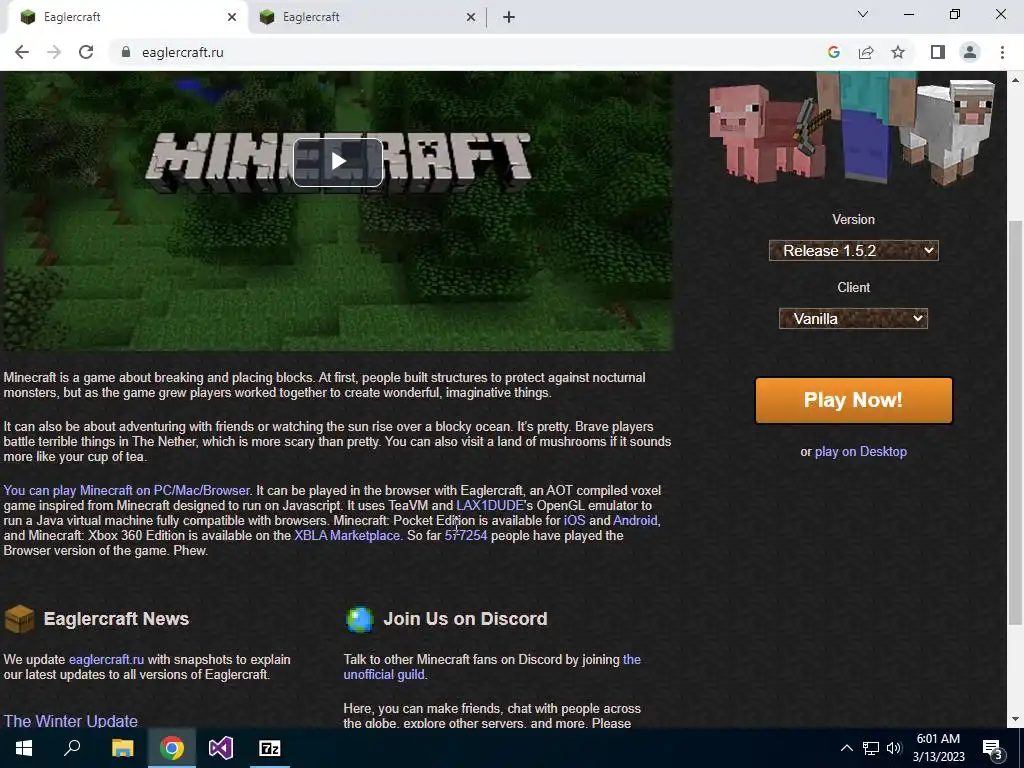Click the Join Us on Discord heading

465,619
